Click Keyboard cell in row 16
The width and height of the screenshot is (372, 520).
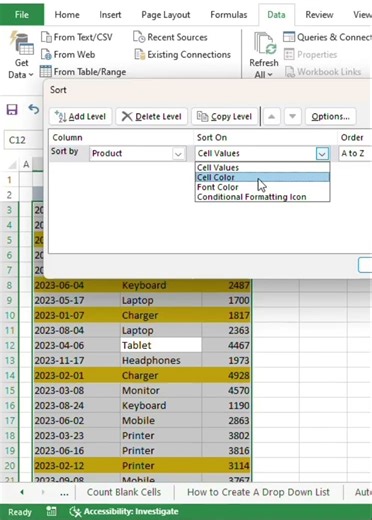tap(161, 405)
